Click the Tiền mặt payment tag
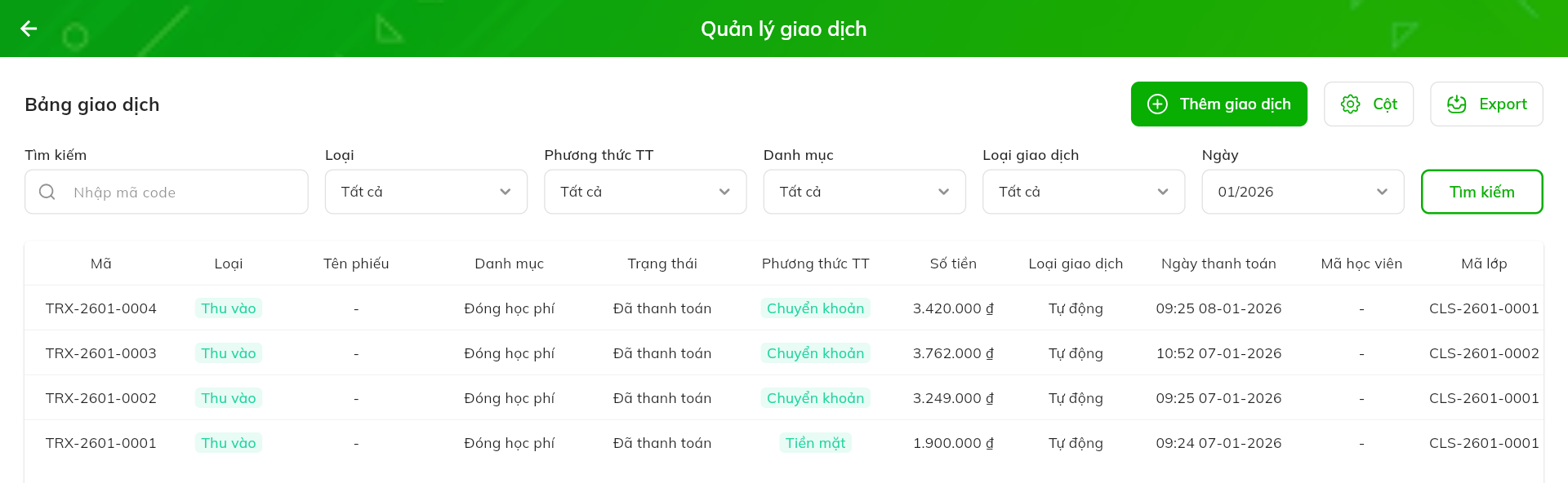The height and width of the screenshot is (483, 1568). coord(815,443)
